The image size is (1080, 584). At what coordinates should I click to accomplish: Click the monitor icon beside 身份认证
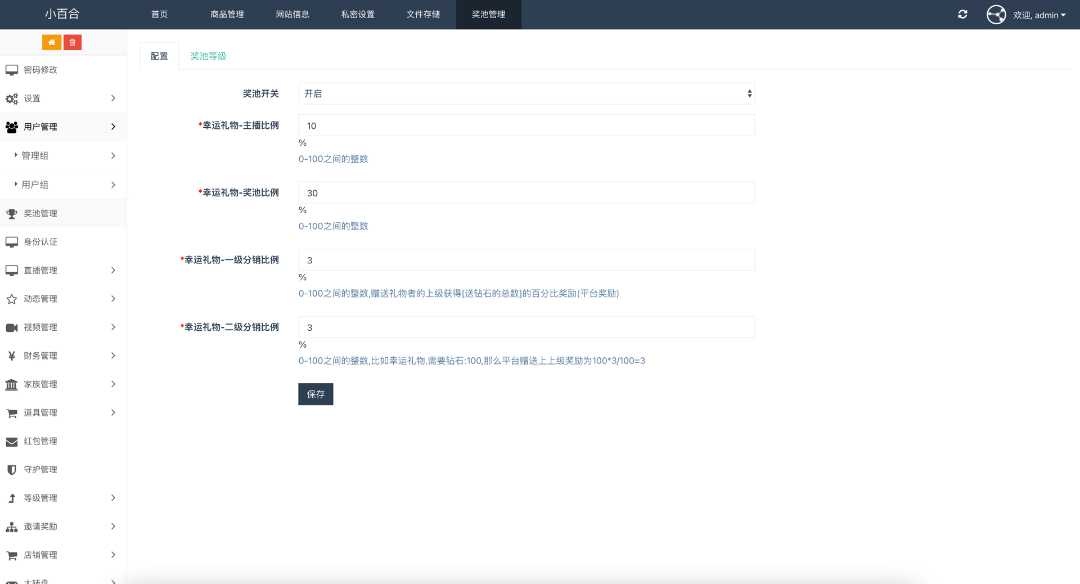(12, 242)
